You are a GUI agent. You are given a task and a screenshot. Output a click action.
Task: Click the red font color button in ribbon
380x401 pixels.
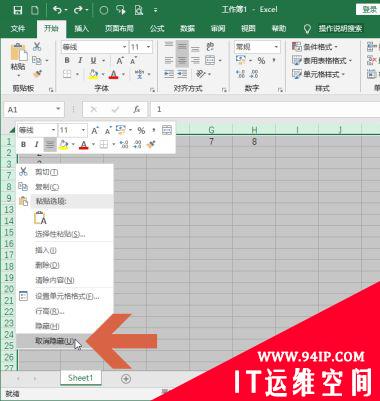pos(113,74)
